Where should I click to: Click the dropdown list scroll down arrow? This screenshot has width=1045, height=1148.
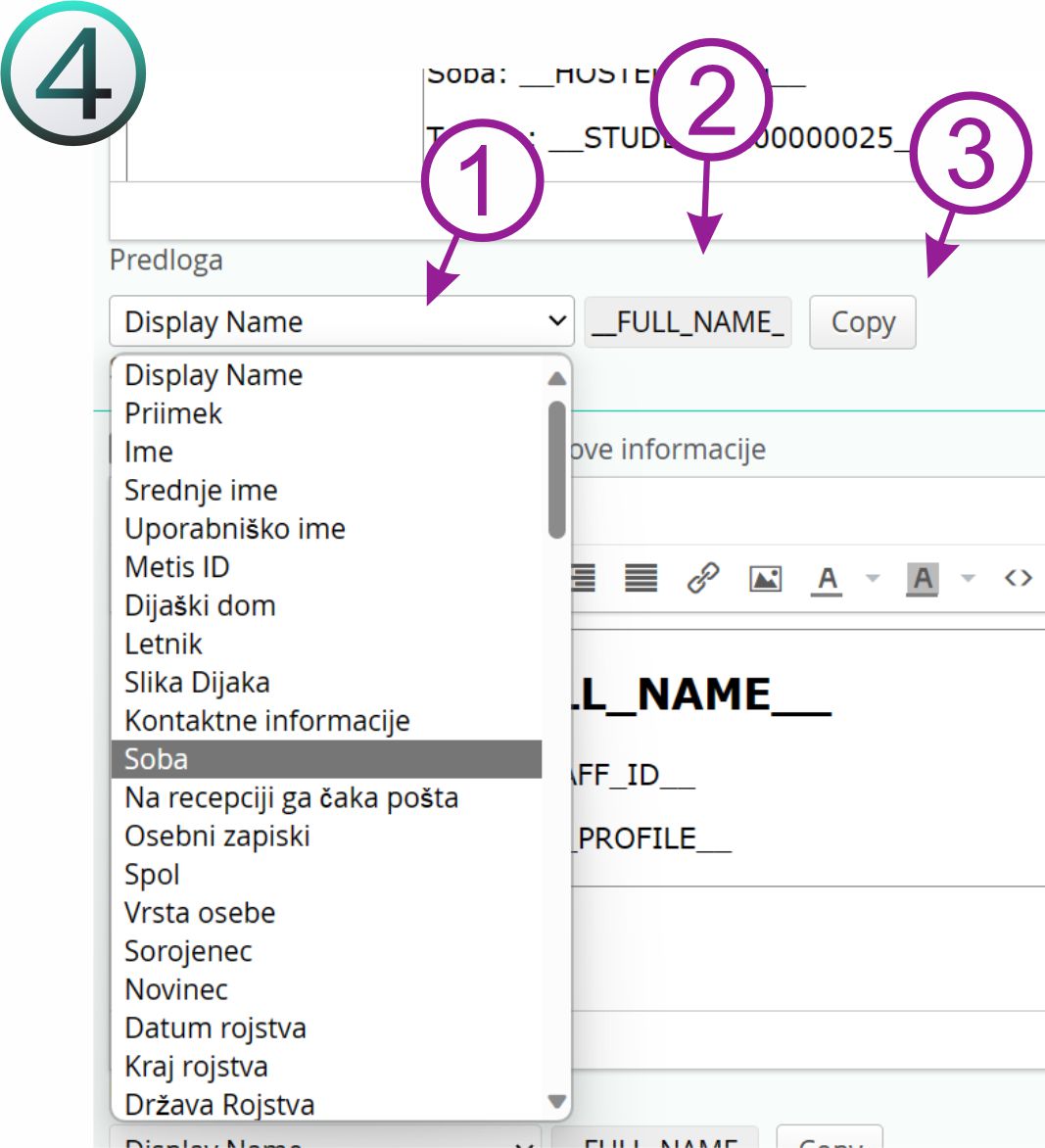[x=556, y=1101]
